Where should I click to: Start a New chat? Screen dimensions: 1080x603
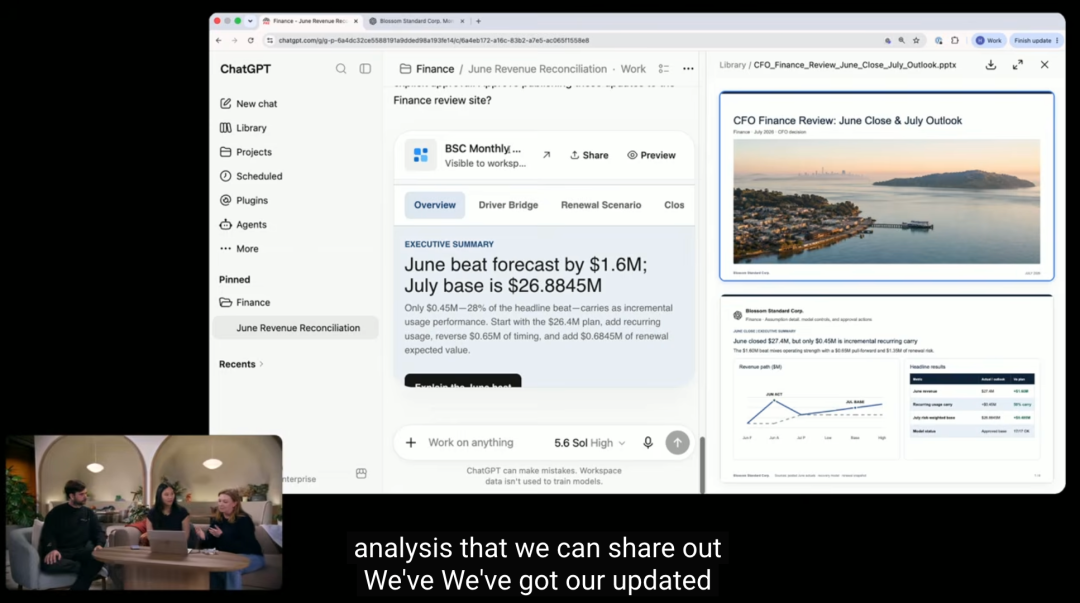248,103
